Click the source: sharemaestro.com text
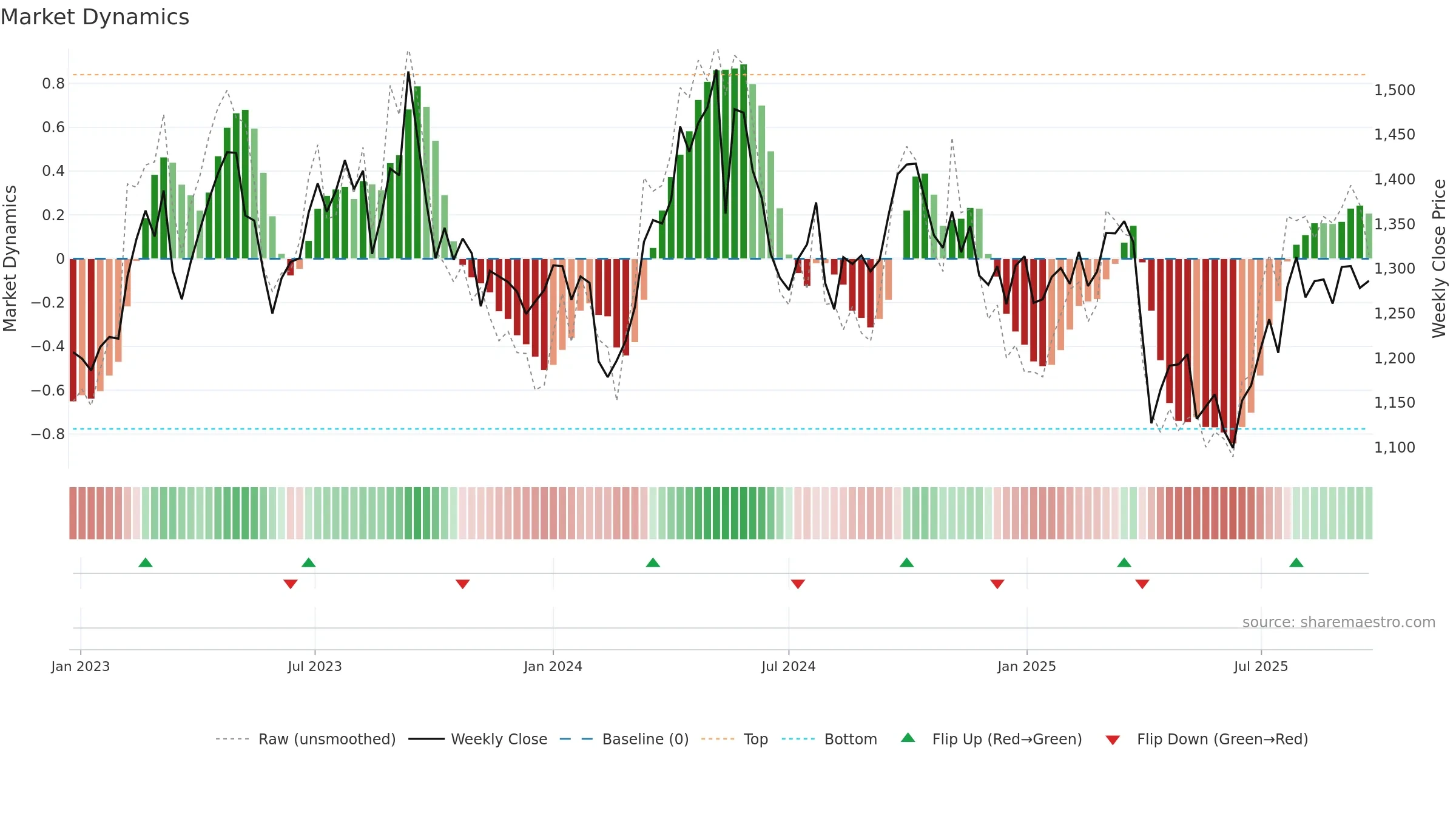Viewport: 1456px width, 819px height. tap(1339, 622)
